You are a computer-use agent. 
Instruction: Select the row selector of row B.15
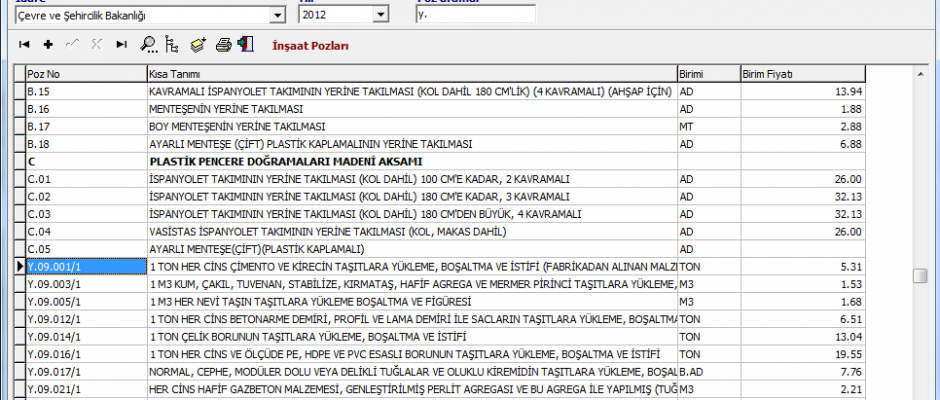[x=18, y=91]
